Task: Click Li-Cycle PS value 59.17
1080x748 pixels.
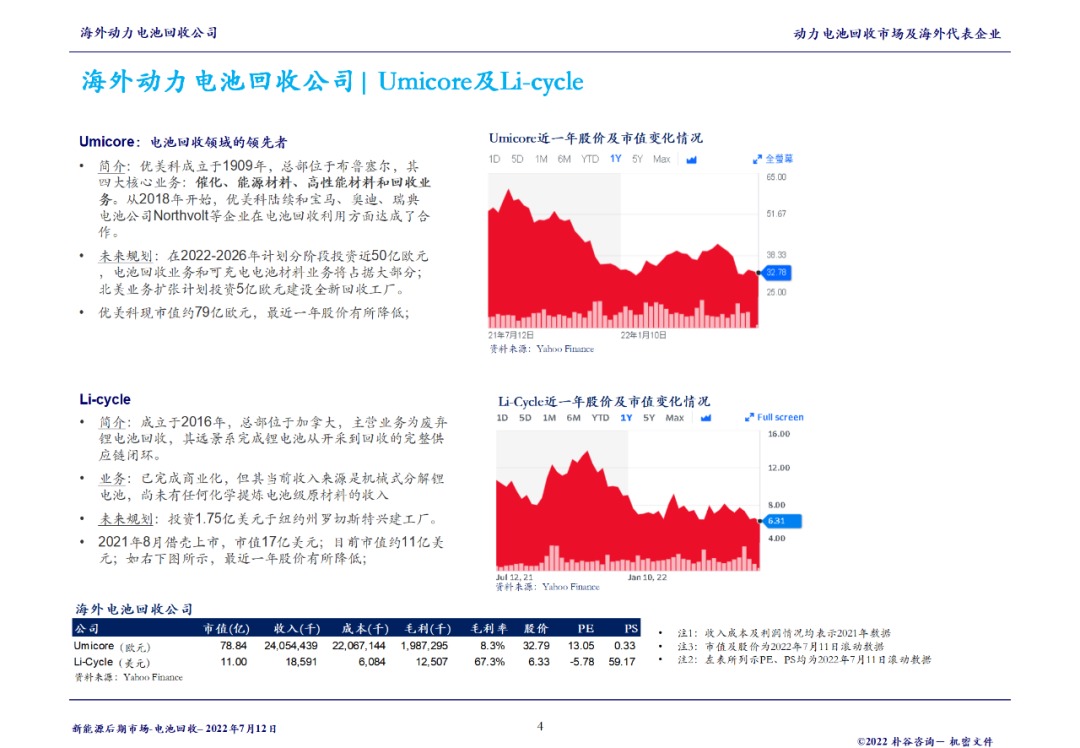Action: pyautogui.click(x=622, y=661)
